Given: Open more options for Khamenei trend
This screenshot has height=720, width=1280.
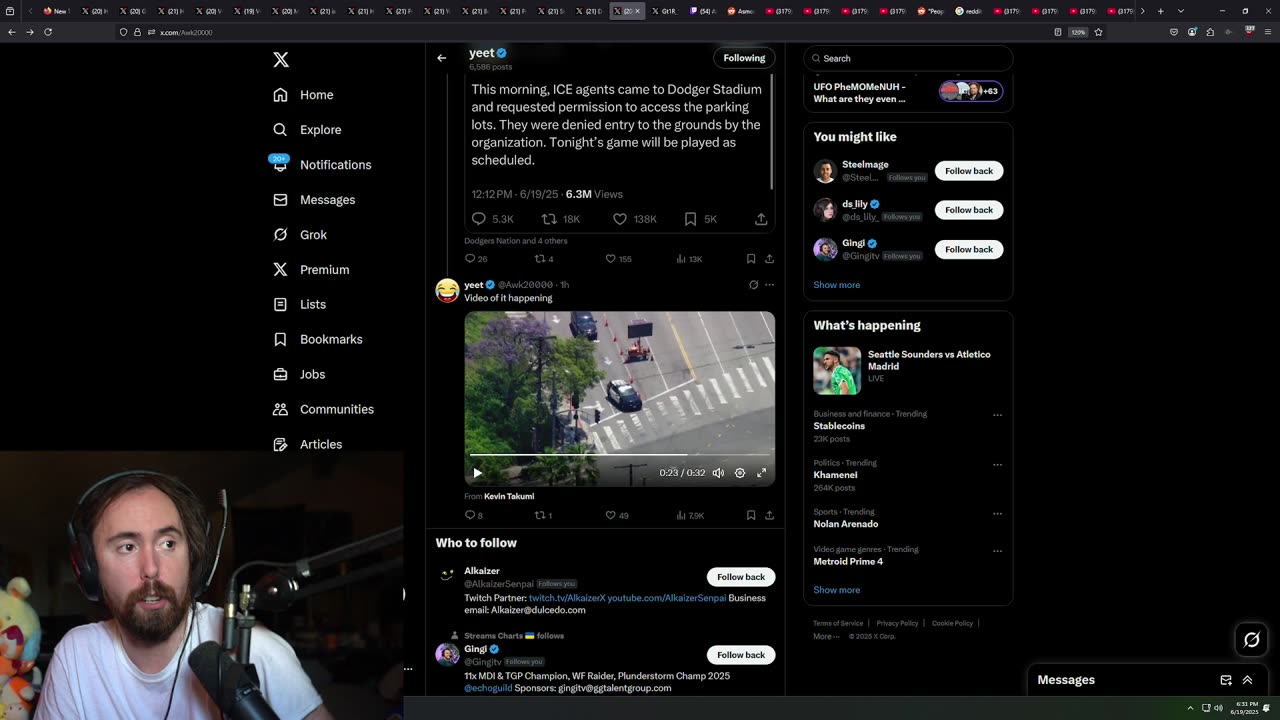Looking at the screenshot, I should 997,464.
